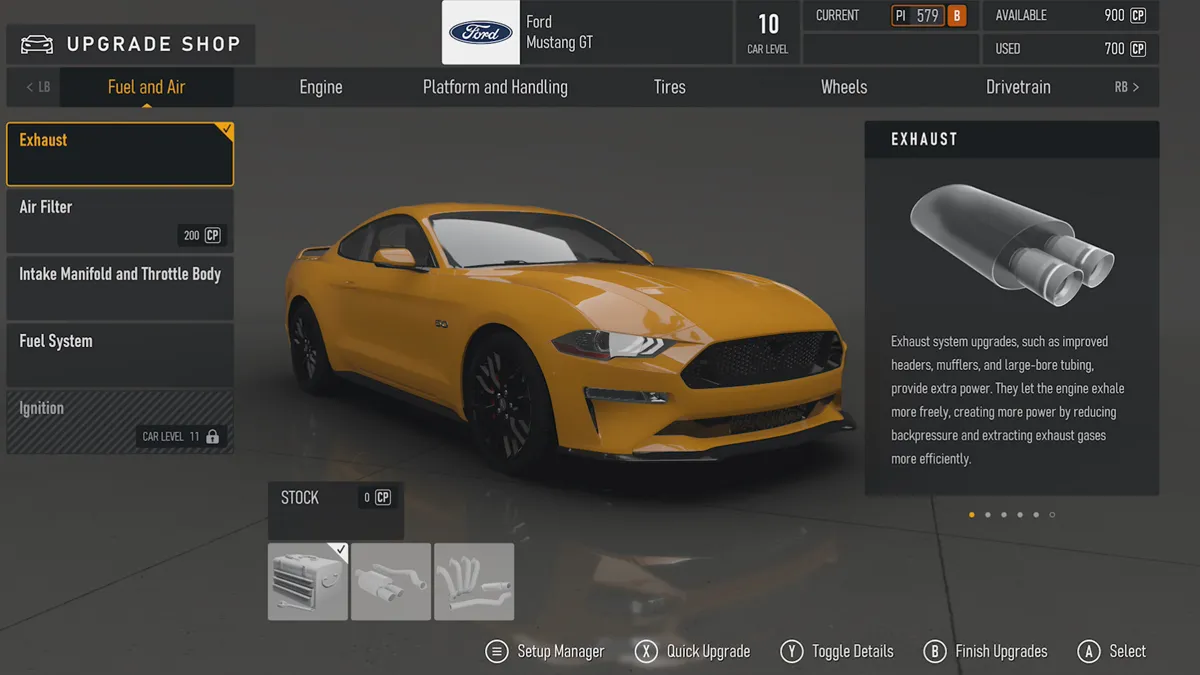Select the Air Filter upgrade category
The image size is (1200, 675).
pyautogui.click(x=120, y=221)
